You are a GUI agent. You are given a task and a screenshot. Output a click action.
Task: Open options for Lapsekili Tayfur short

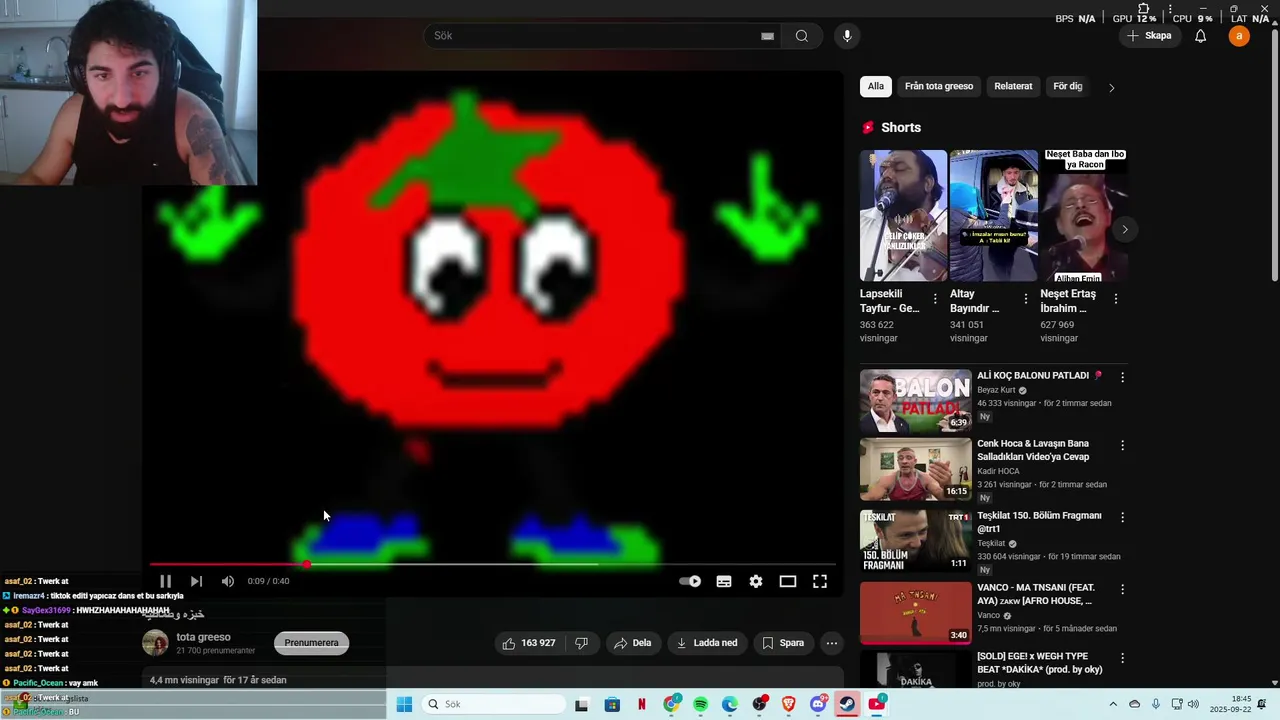pyautogui.click(x=936, y=299)
